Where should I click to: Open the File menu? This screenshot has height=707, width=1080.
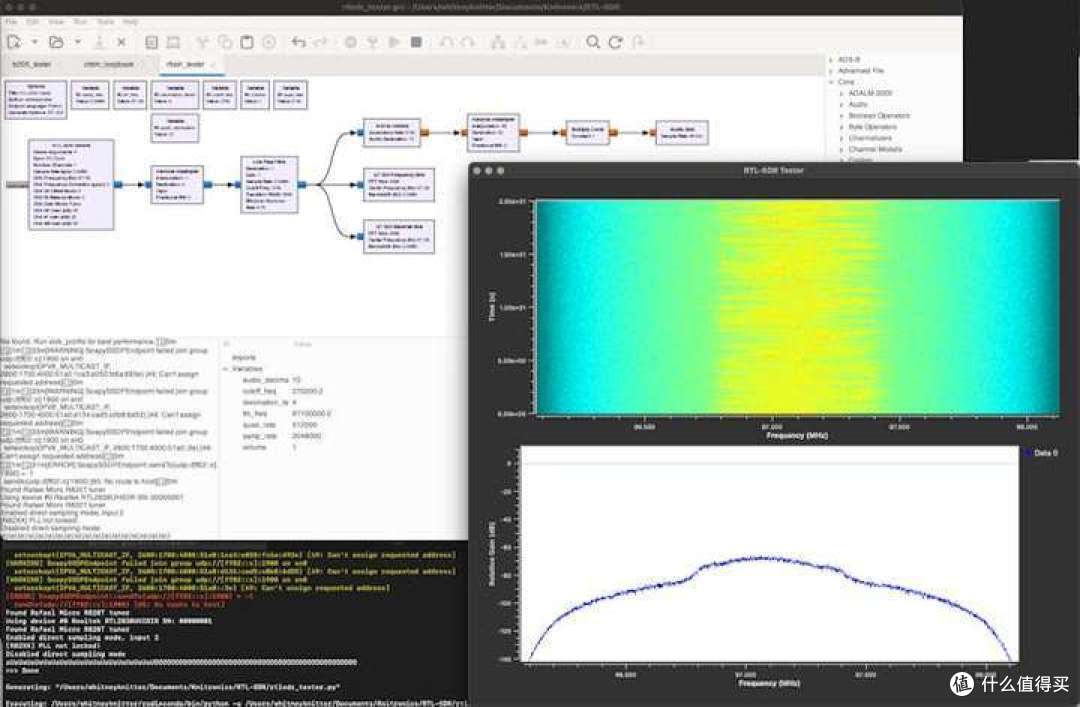tap(10, 19)
